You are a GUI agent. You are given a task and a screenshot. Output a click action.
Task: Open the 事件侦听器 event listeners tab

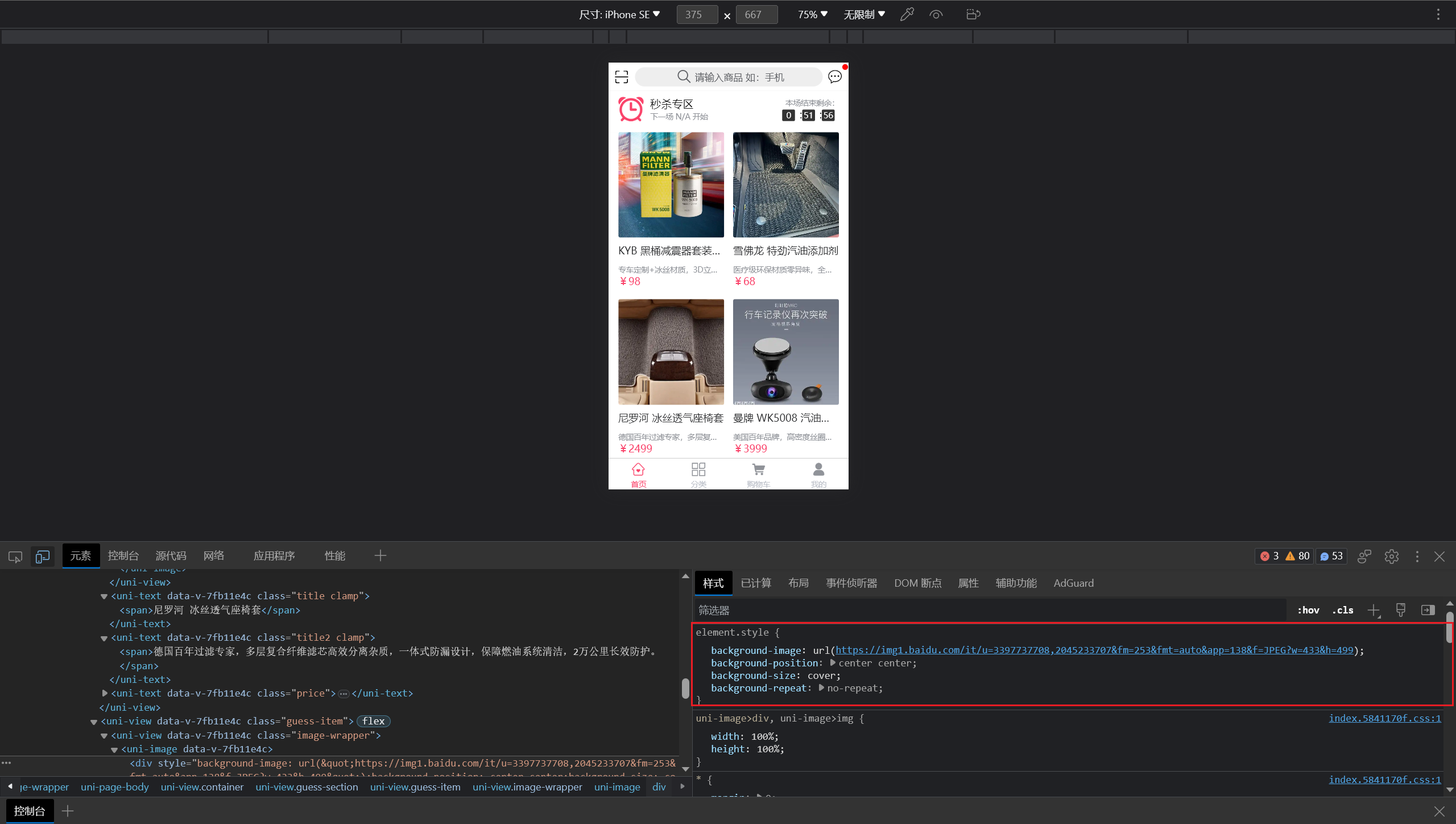click(x=851, y=583)
